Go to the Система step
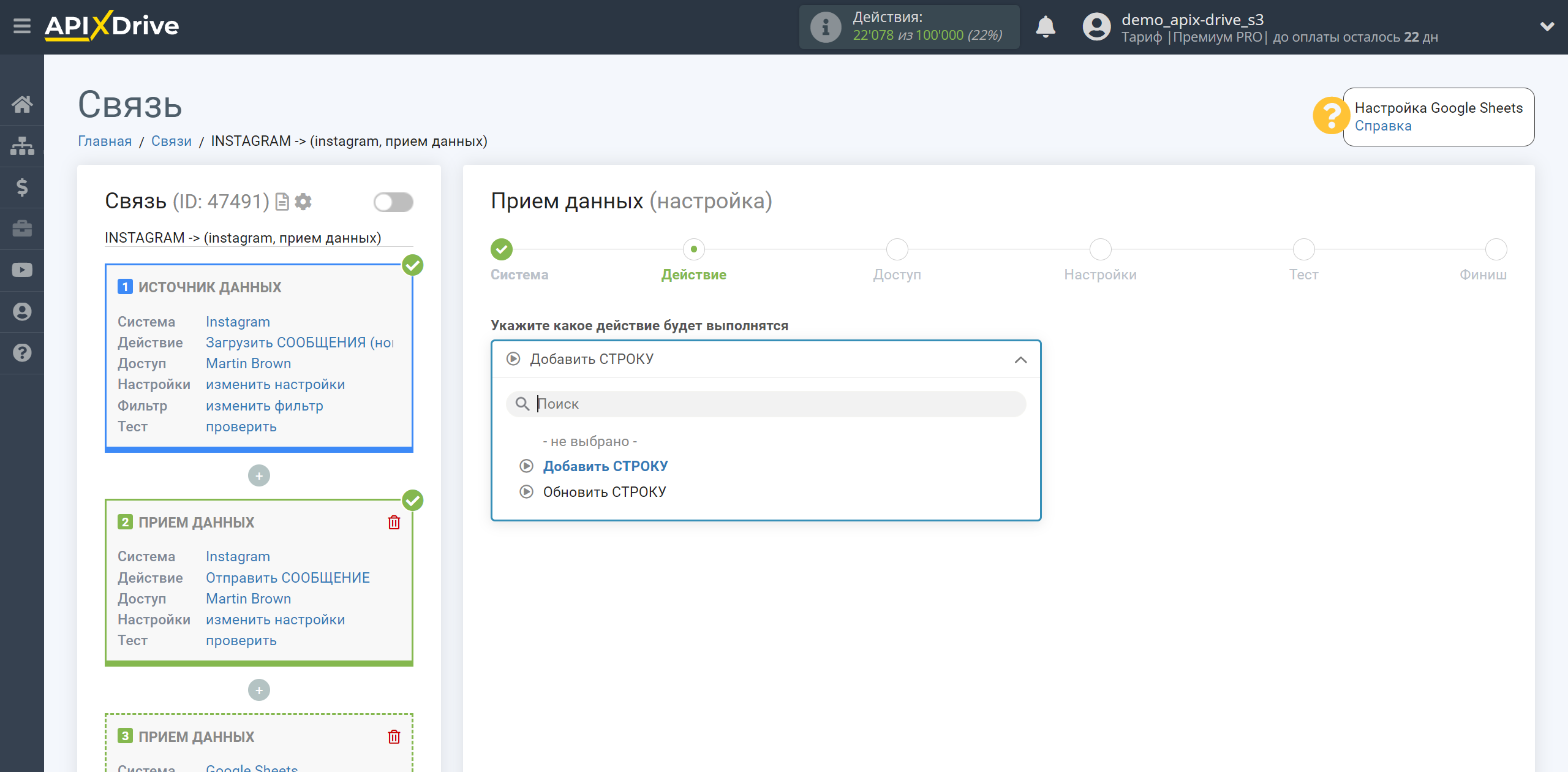The height and width of the screenshot is (772, 1568). click(502, 249)
